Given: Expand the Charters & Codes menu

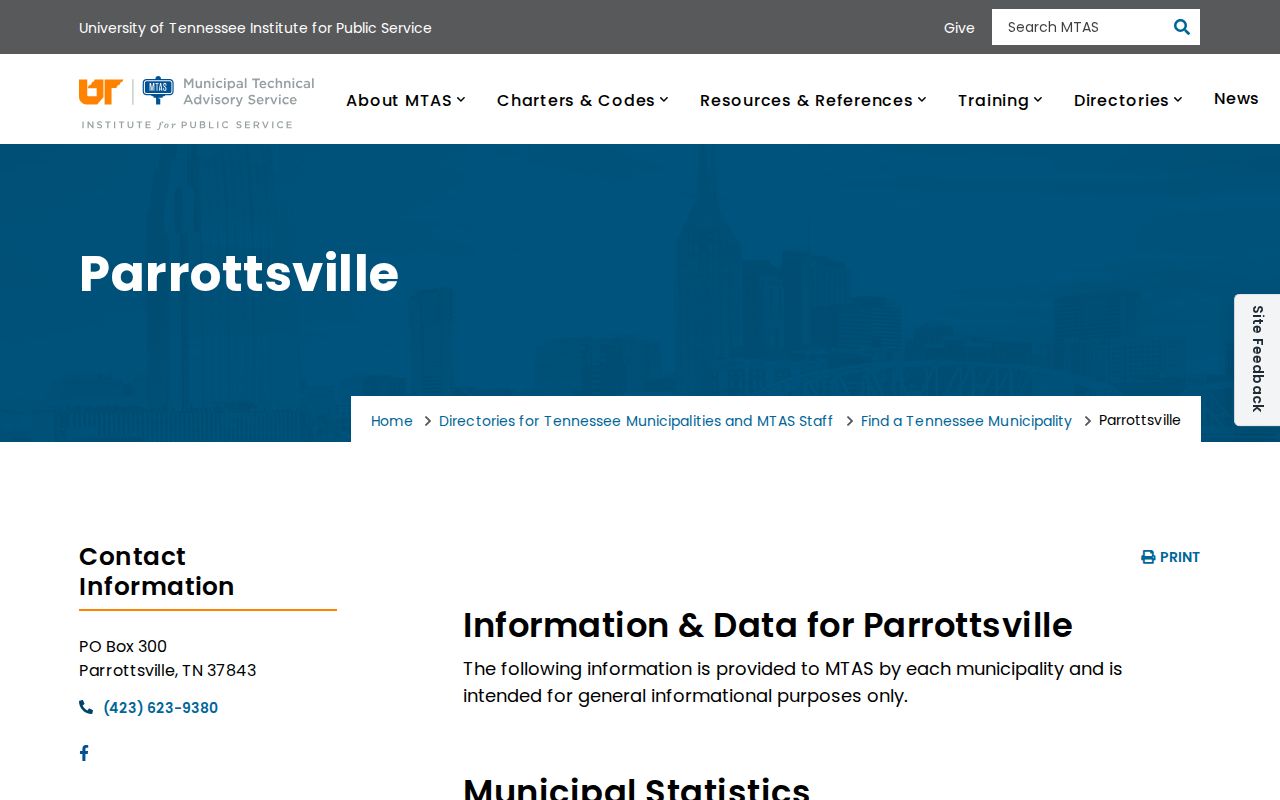Looking at the screenshot, I should 583,100.
